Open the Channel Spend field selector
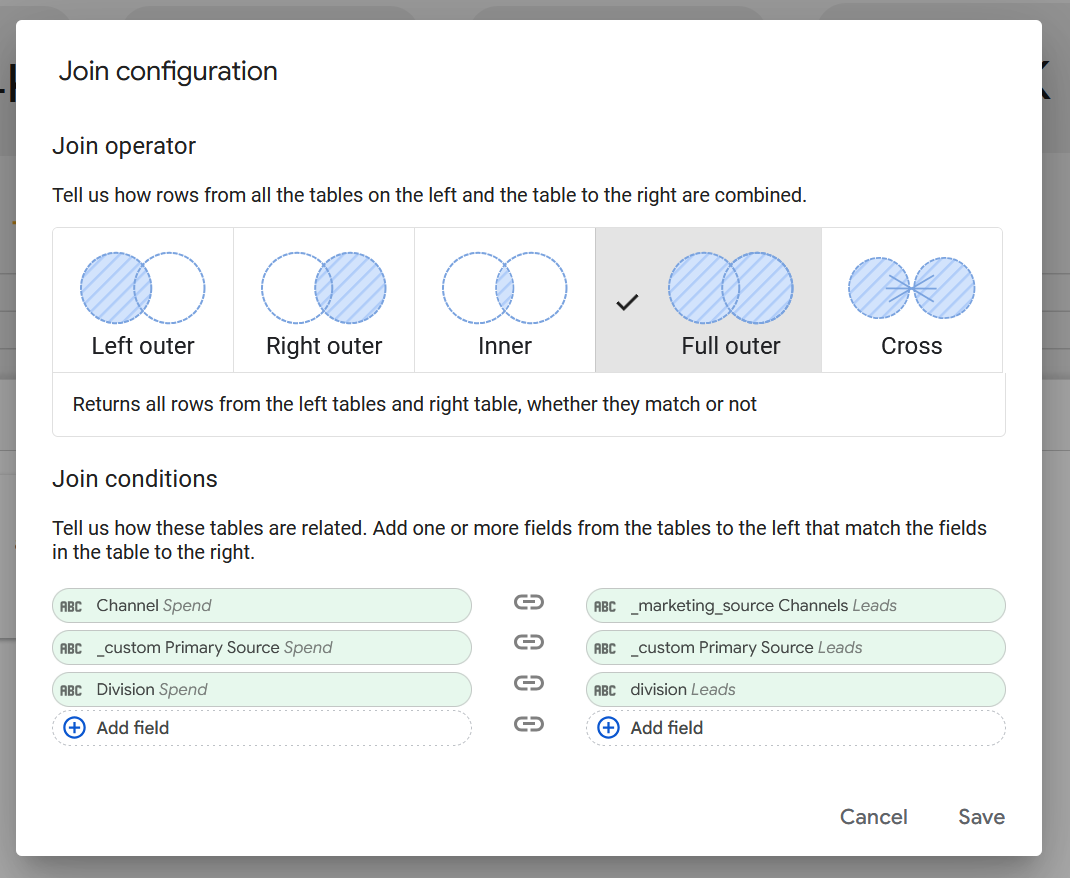The width and height of the screenshot is (1070, 878). [261, 606]
